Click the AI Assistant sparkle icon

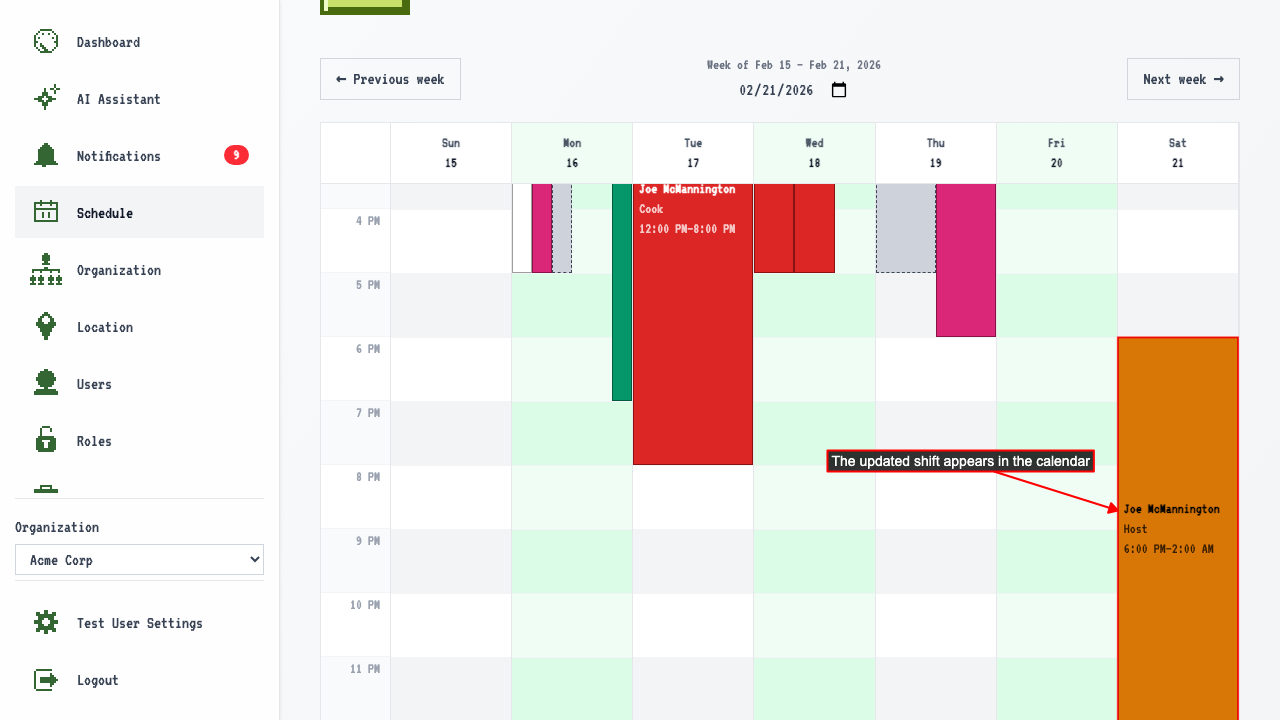click(46, 99)
